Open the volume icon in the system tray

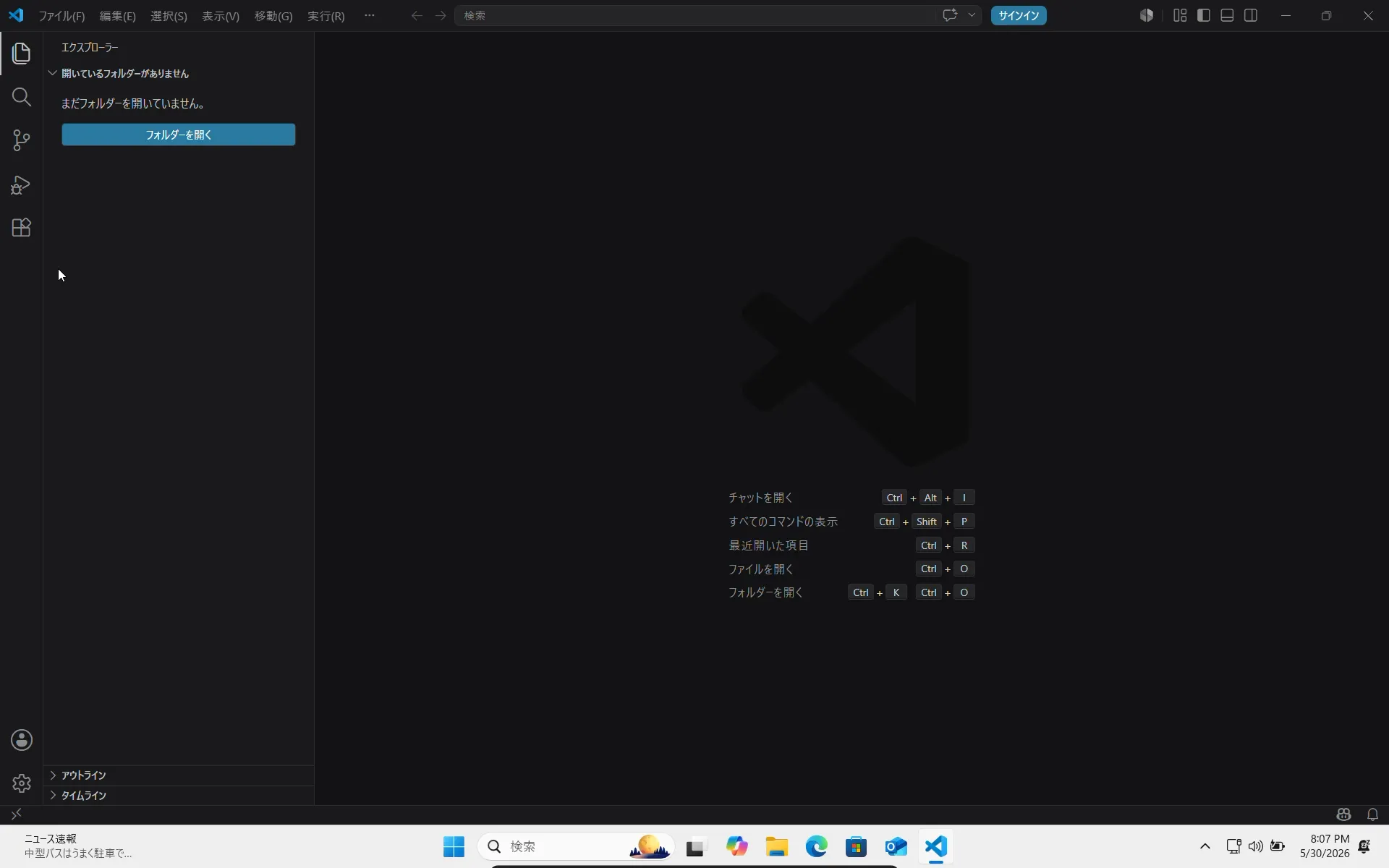[x=1255, y=846]
